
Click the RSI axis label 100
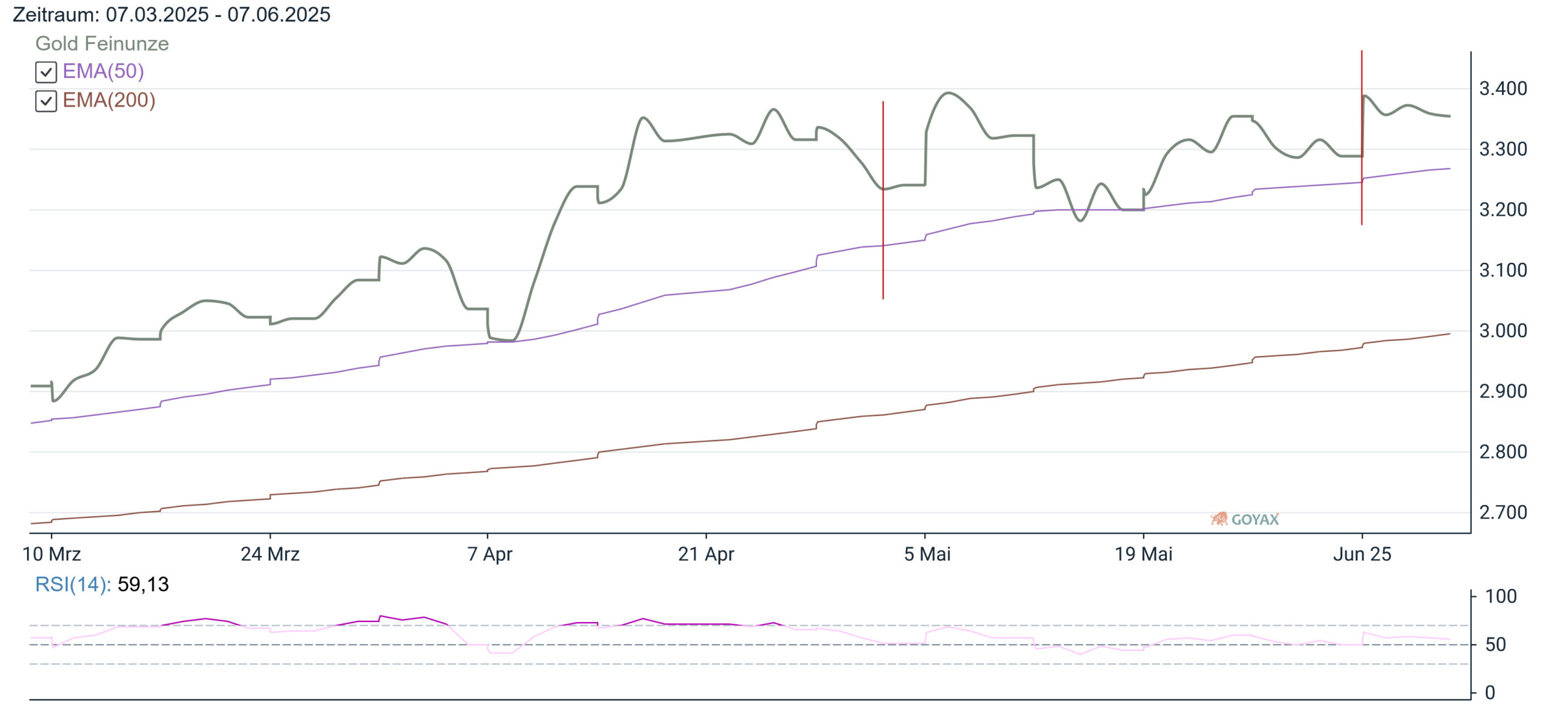click(1501, 596)
